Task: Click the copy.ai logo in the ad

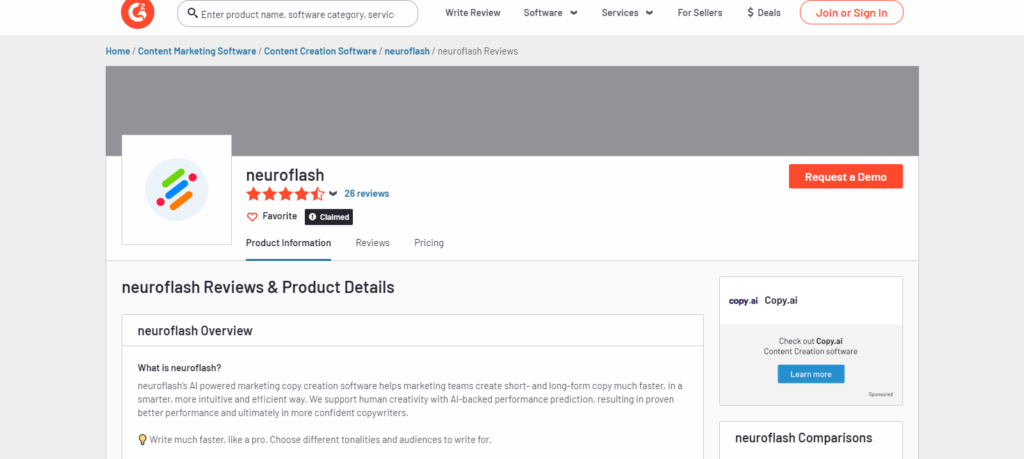Action: [743, 301]
